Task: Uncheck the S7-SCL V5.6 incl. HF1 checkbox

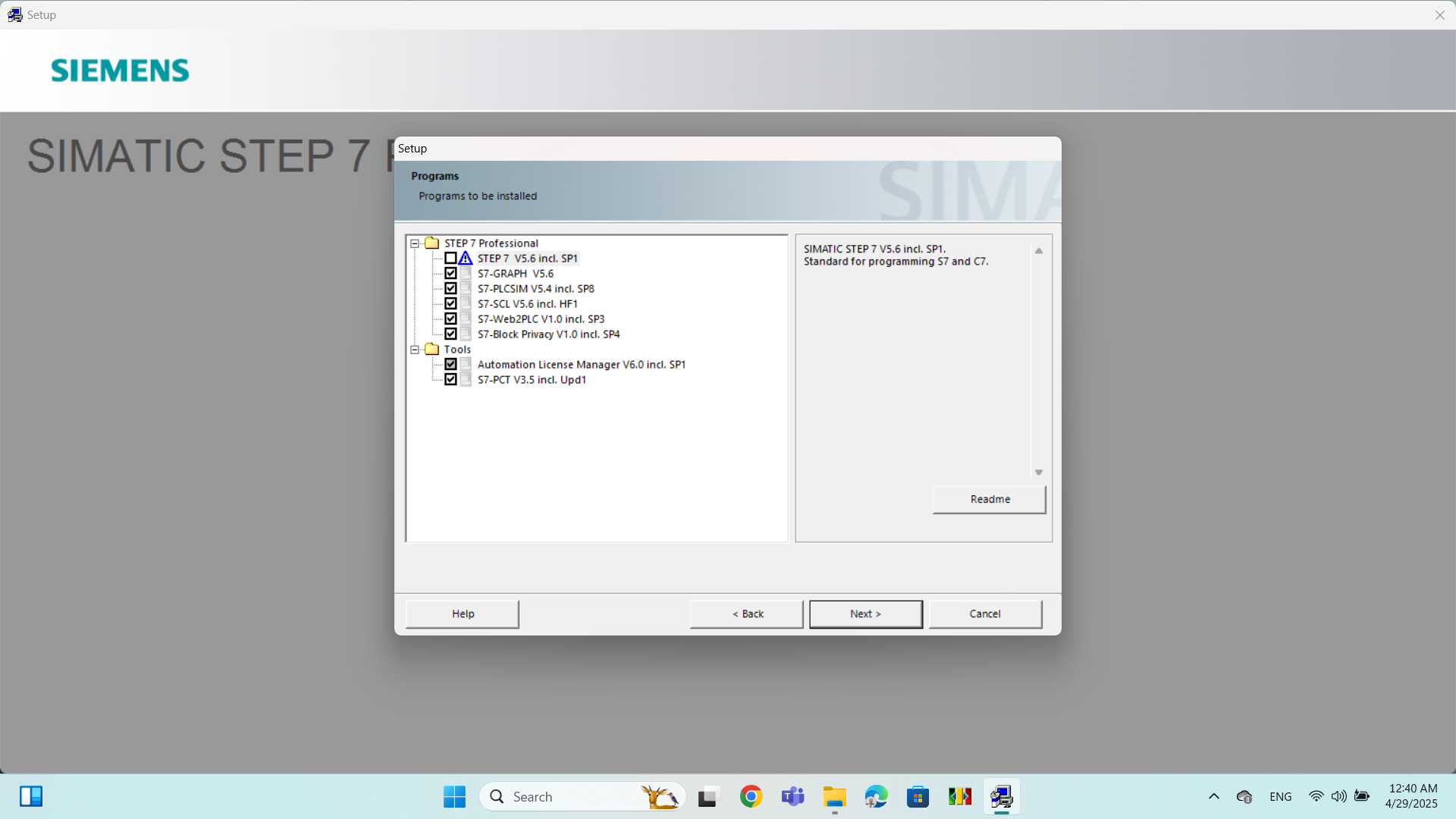Action: pos(450,304)
